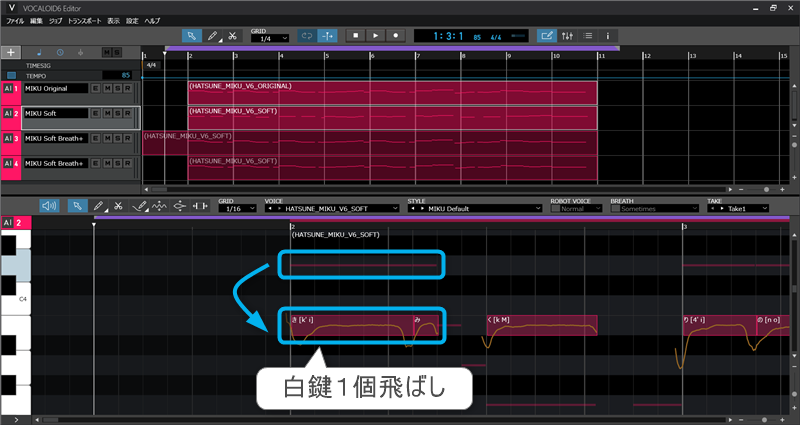
Task: Mute the MIKU Soft track
Action: (107, 113)
